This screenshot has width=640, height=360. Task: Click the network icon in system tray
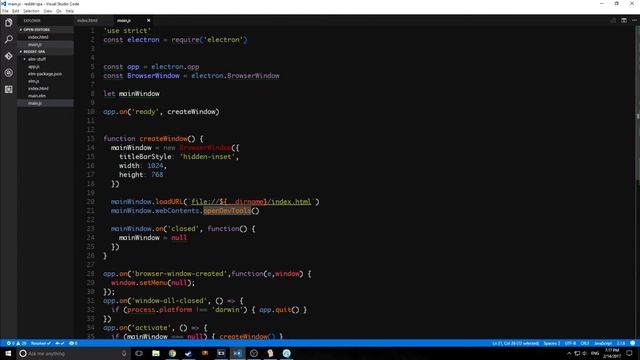pyautogui.click(x=577, y=353)
